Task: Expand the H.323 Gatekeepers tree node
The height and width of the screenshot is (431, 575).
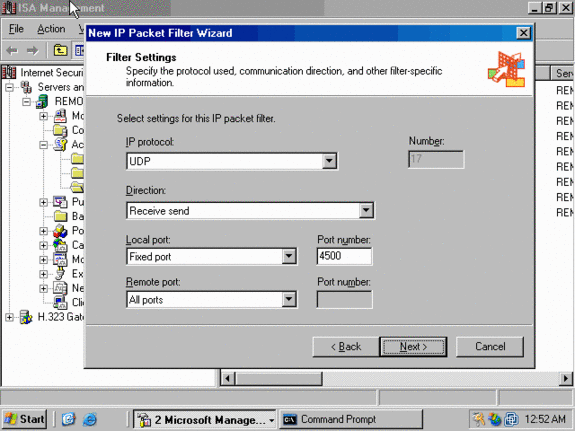Action: coord(9,317)
